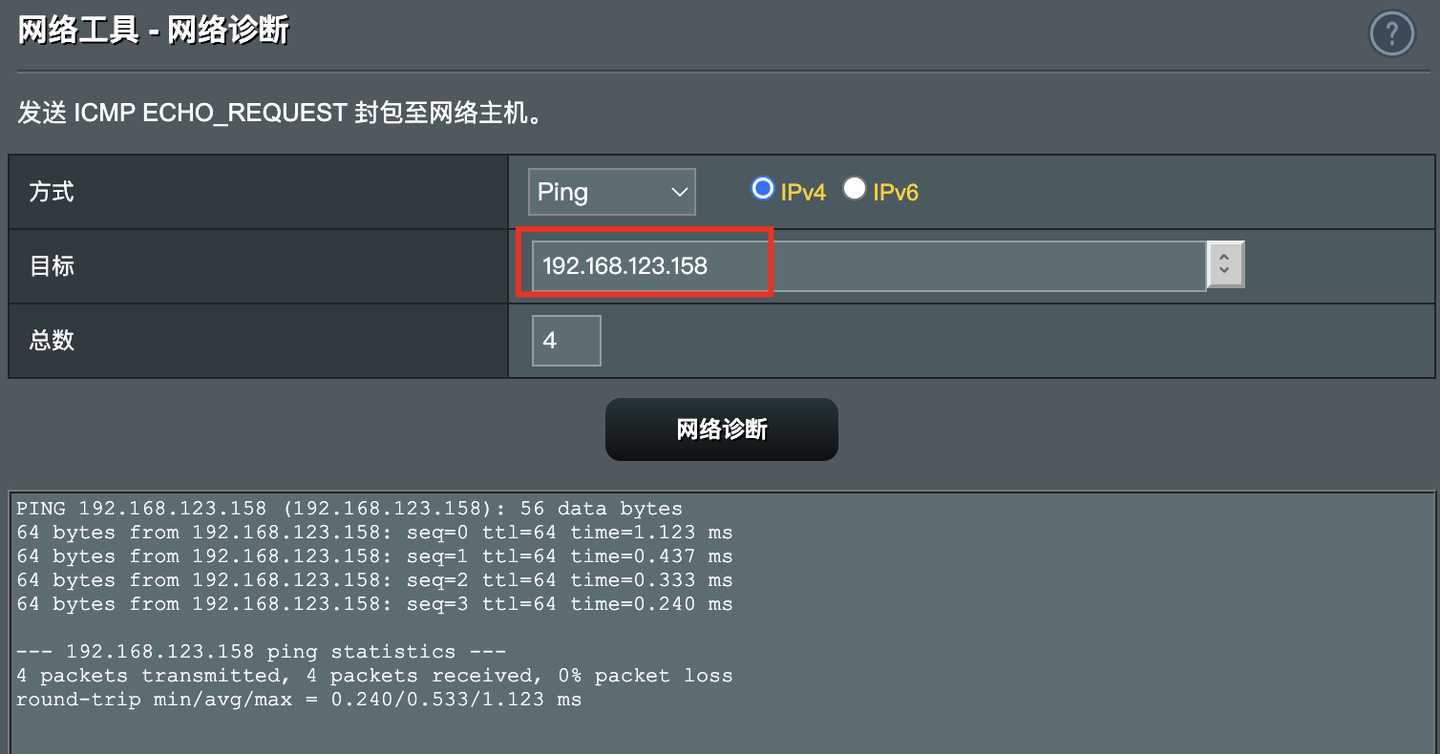Open the target host list arrow button
1440x754 pixels.
tap(1226, 265)
